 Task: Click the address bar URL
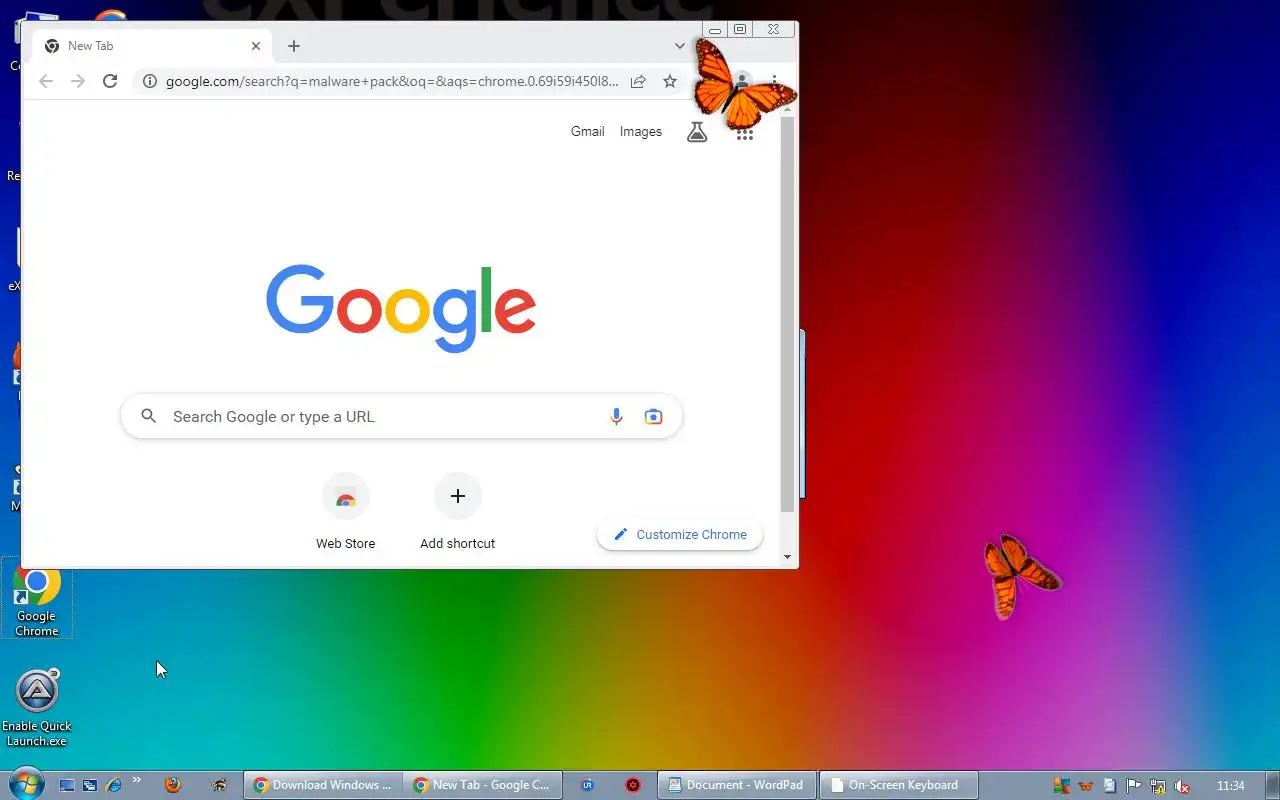pos(392,81)
